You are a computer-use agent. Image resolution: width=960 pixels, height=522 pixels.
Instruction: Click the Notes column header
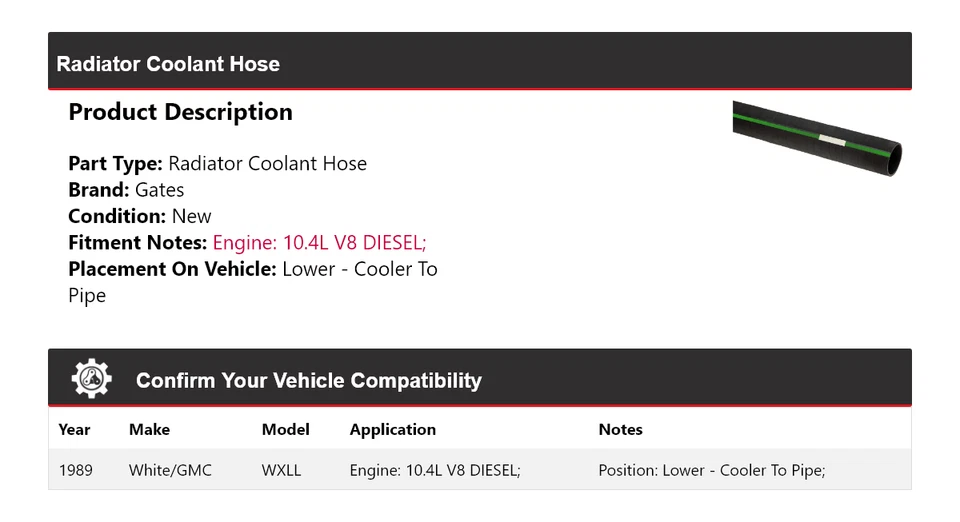point(620,429)
